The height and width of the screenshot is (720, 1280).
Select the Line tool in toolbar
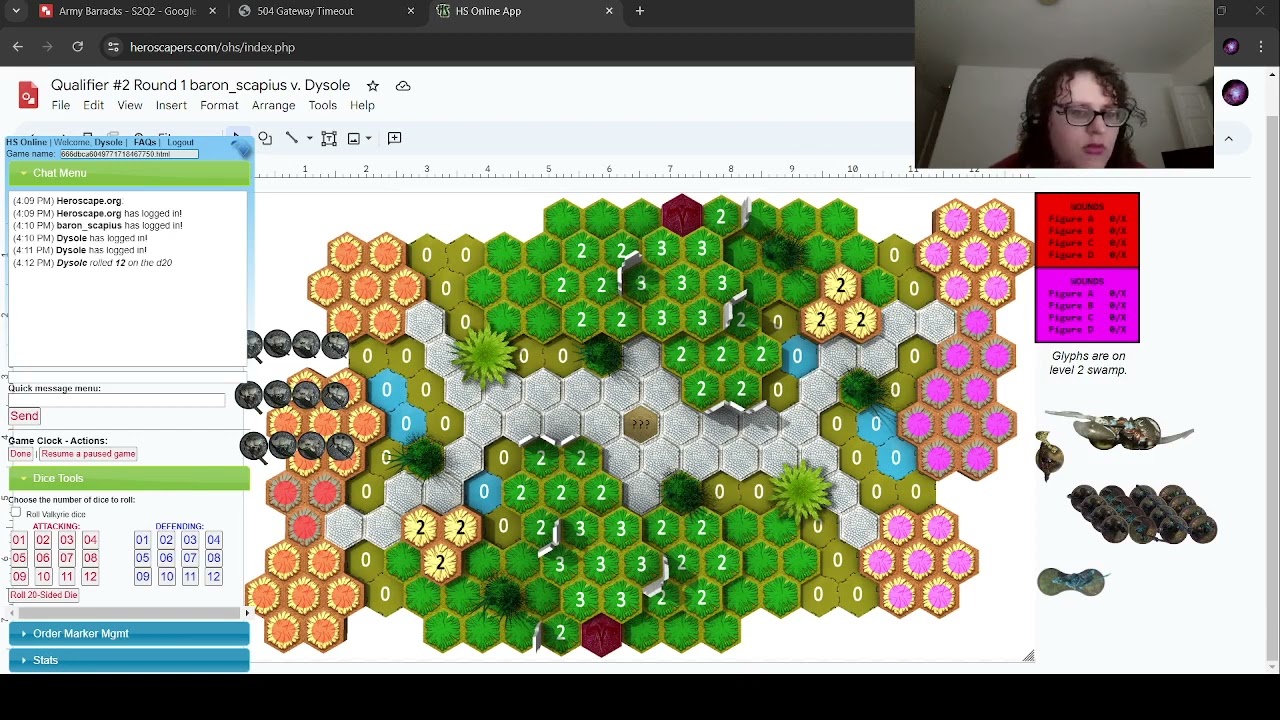pos(291,138)
